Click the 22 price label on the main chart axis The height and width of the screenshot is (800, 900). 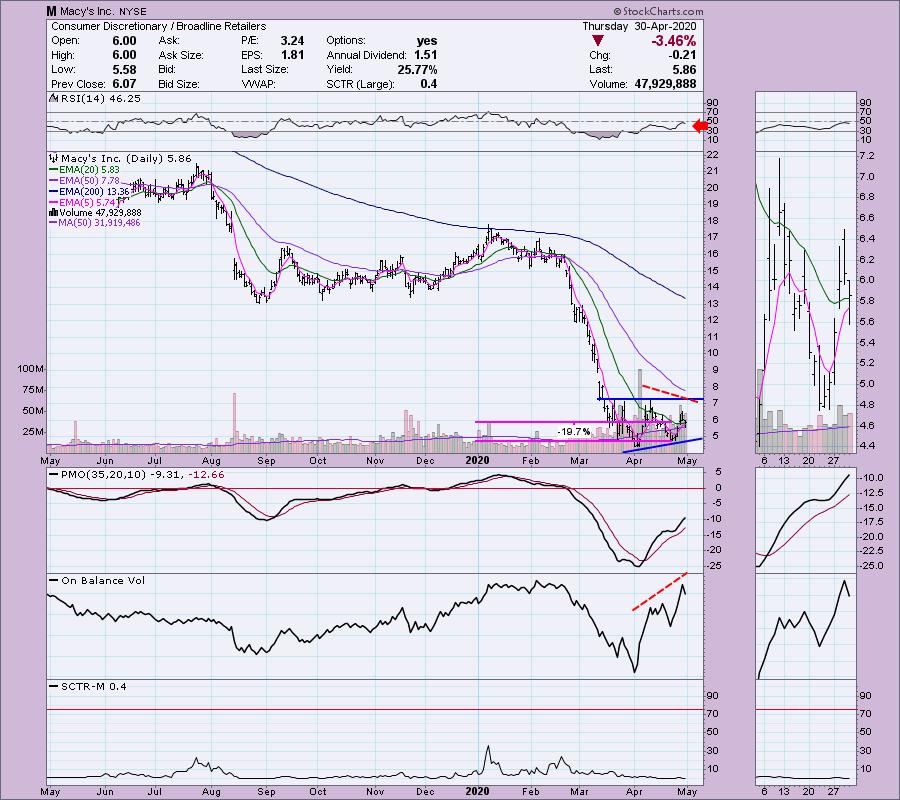[x=713, y=155]
